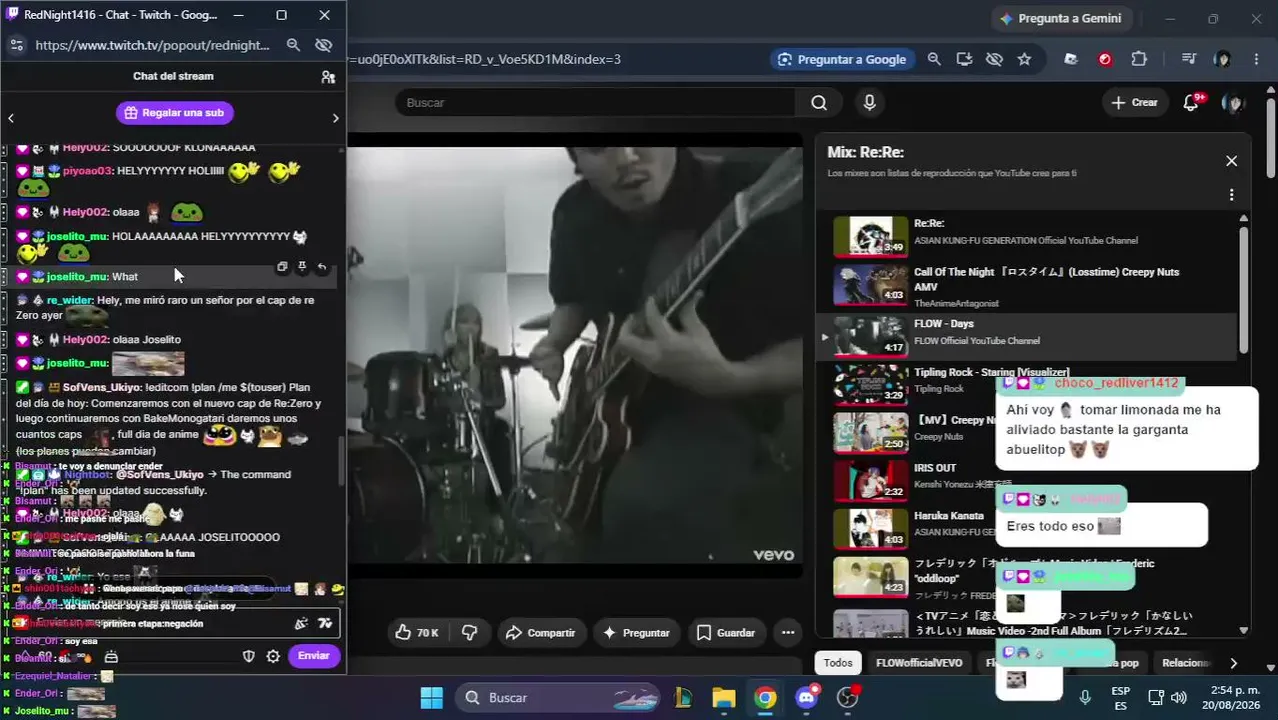The height and width of the screenshot is (720, 1278).
Task: Go to next gift banner arrow in chat
Action: [x=335, y=118]
